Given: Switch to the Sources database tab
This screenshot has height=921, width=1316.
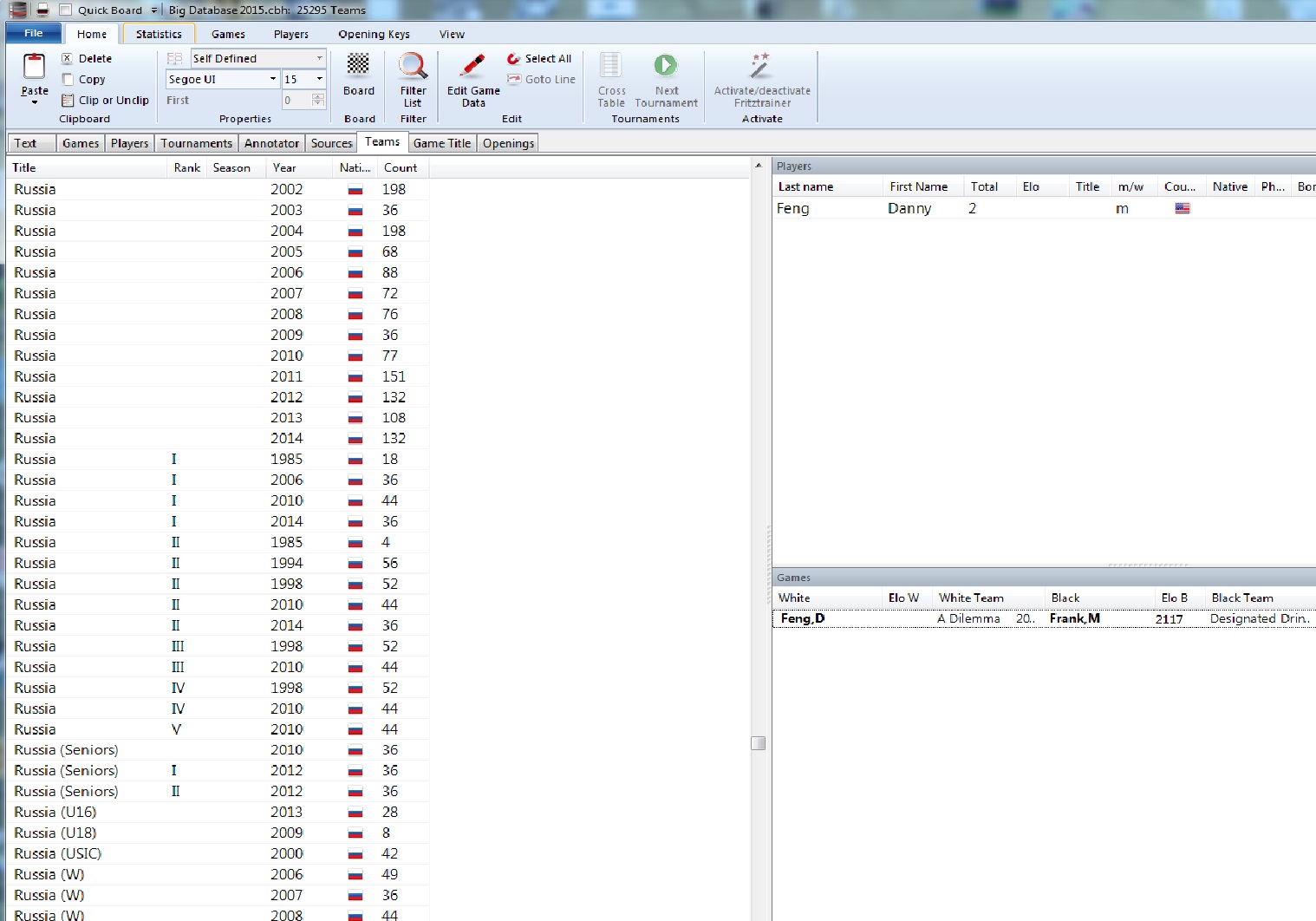Looking at the screenshot, I should point(331,143).
